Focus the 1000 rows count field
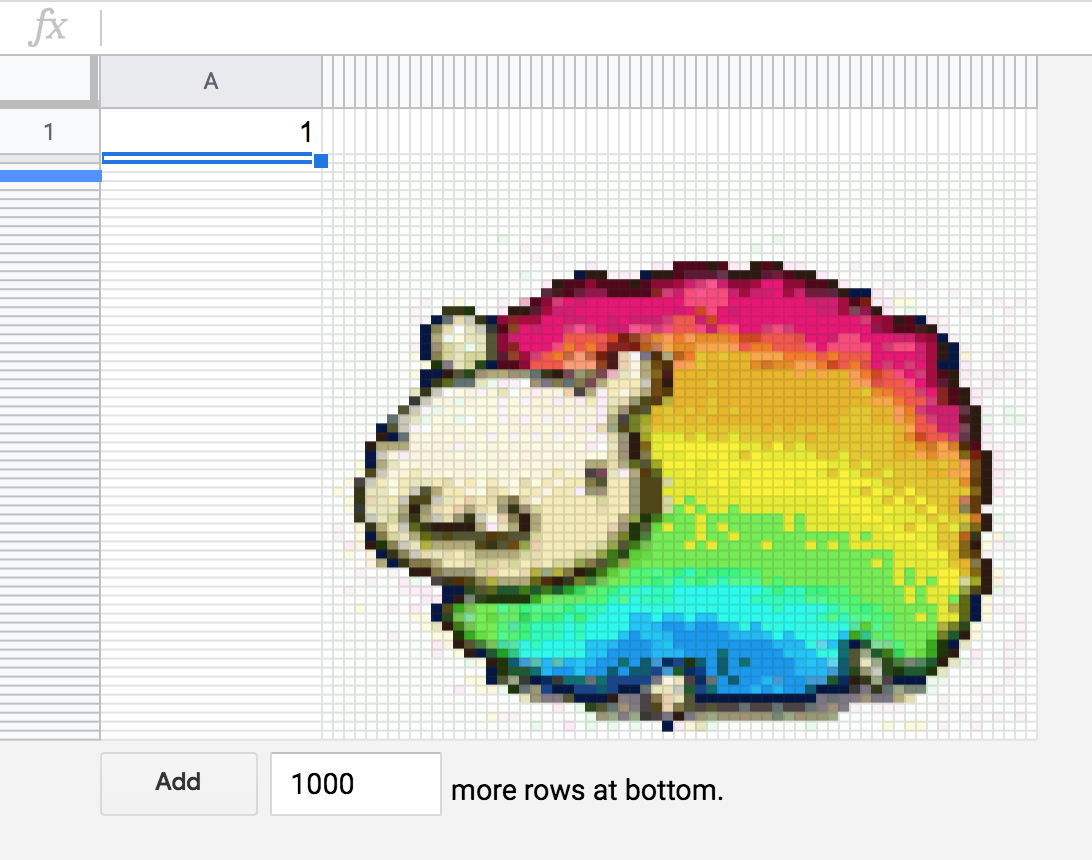This screenshot has height=860, width=1092. pyautogui.click(x=356, y=783)
